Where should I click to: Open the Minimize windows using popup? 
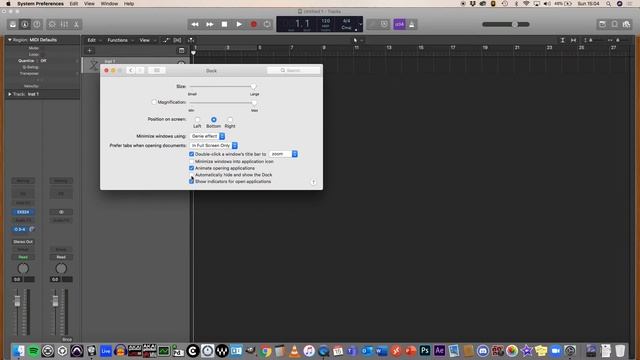[207, 136]
